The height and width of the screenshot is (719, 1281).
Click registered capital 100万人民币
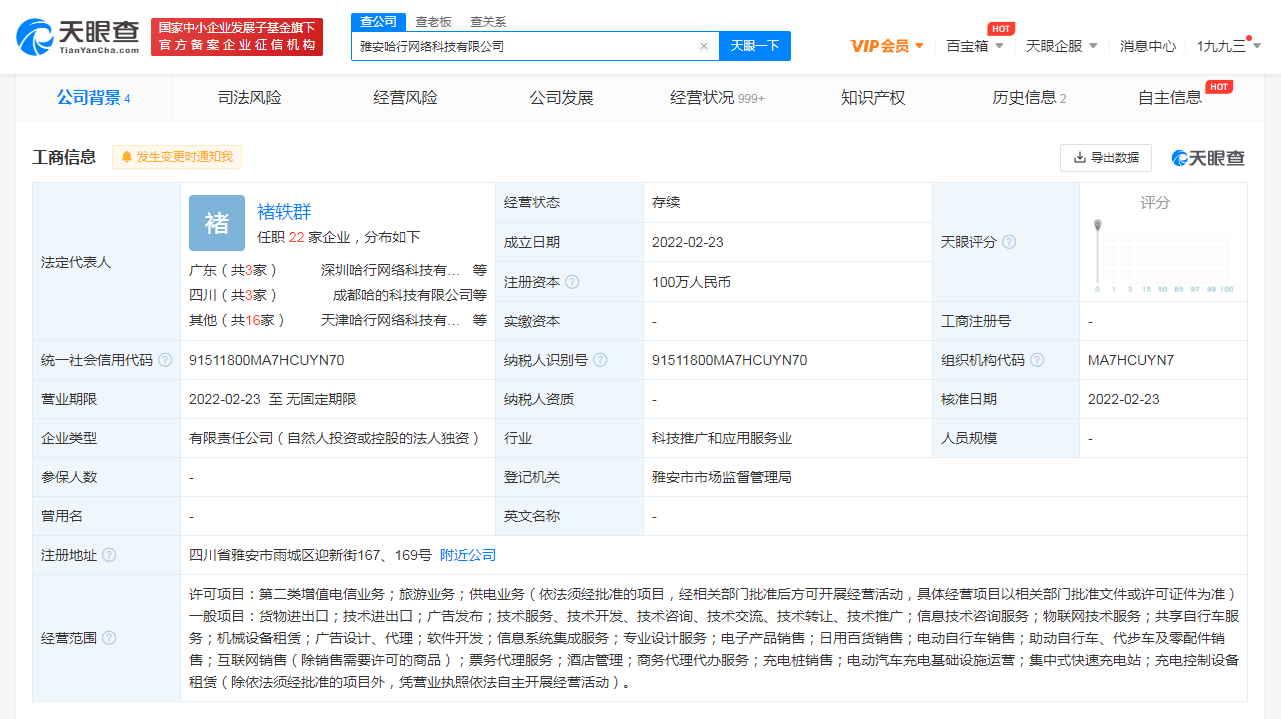coord(691,282)
